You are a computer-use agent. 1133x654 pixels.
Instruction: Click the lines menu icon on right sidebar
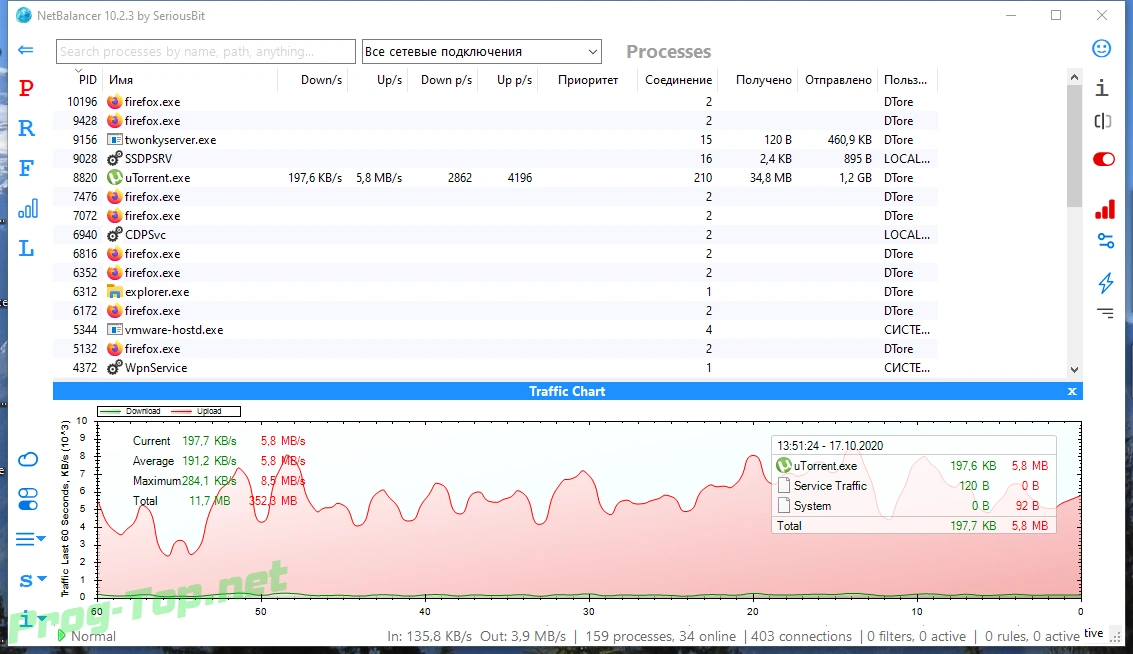pyautogui.click(x=1106, y=313)
